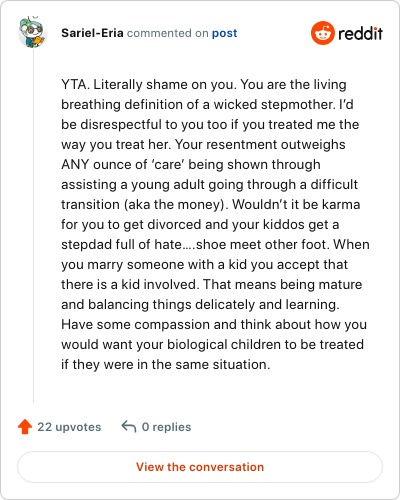Click the reply arrow icon
400x500 pixels.
(x=129, y=426)
